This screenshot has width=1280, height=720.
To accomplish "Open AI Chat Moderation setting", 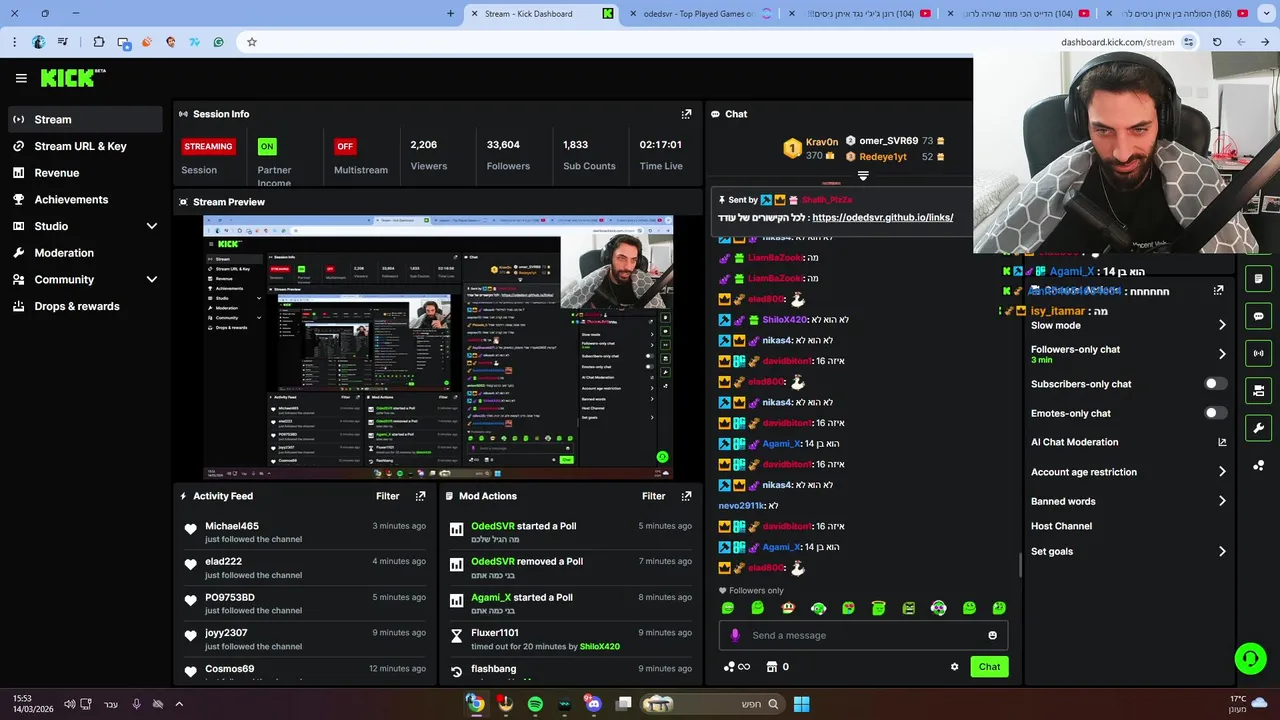I will (x=1074, y=442).
